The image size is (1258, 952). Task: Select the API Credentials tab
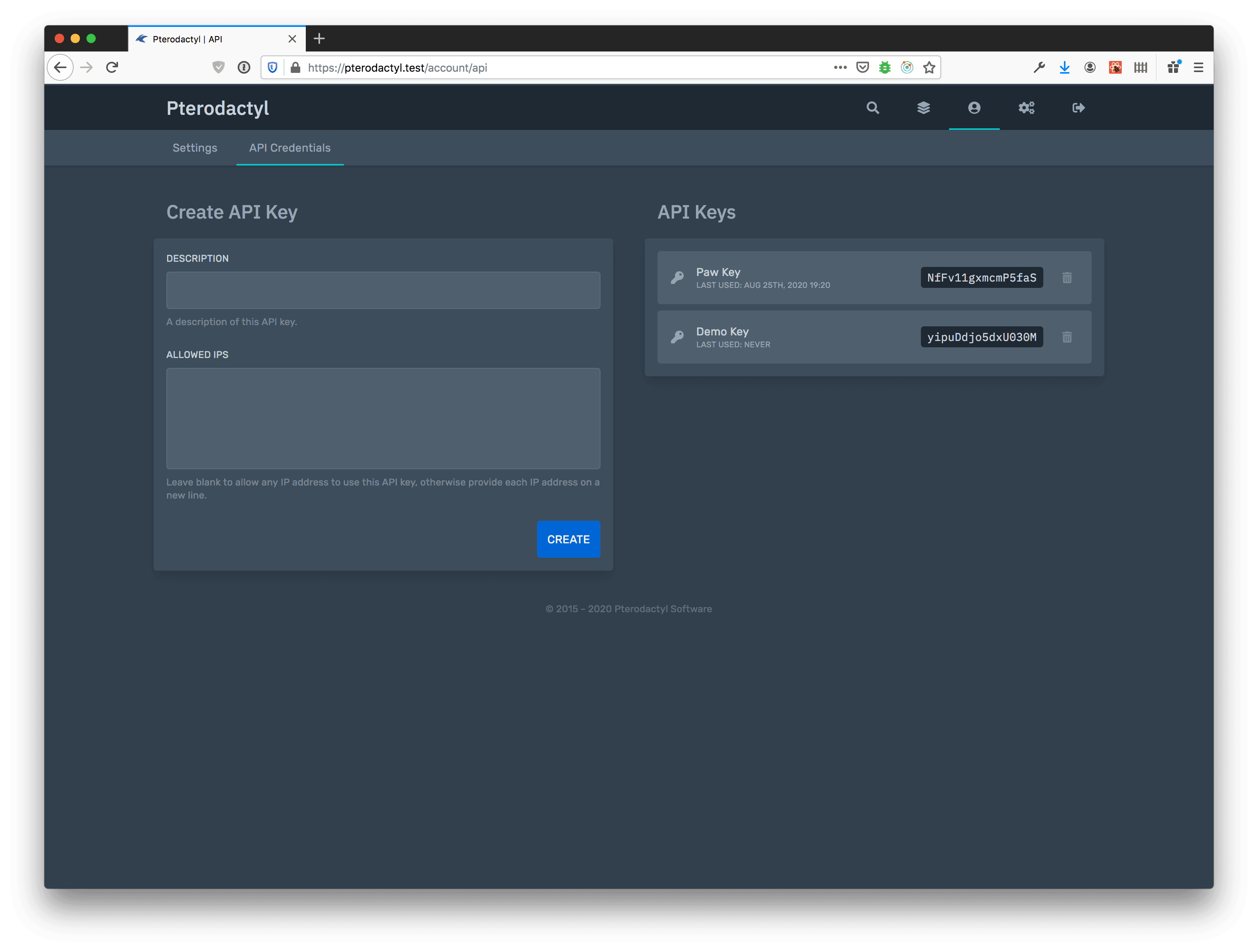point(290,148)
